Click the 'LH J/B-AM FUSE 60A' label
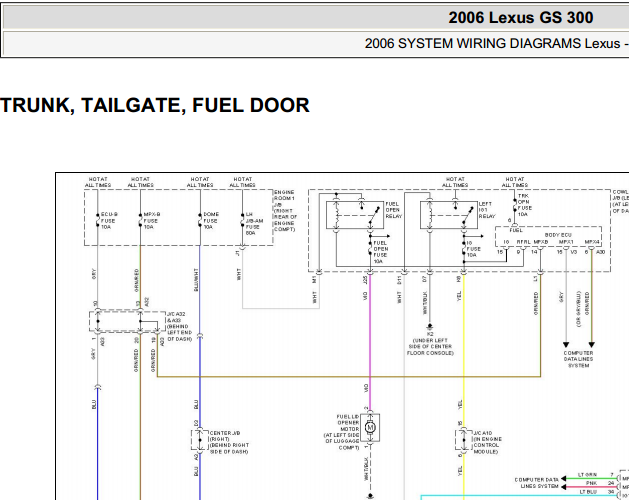629x500 pixels. coord(254,224)
